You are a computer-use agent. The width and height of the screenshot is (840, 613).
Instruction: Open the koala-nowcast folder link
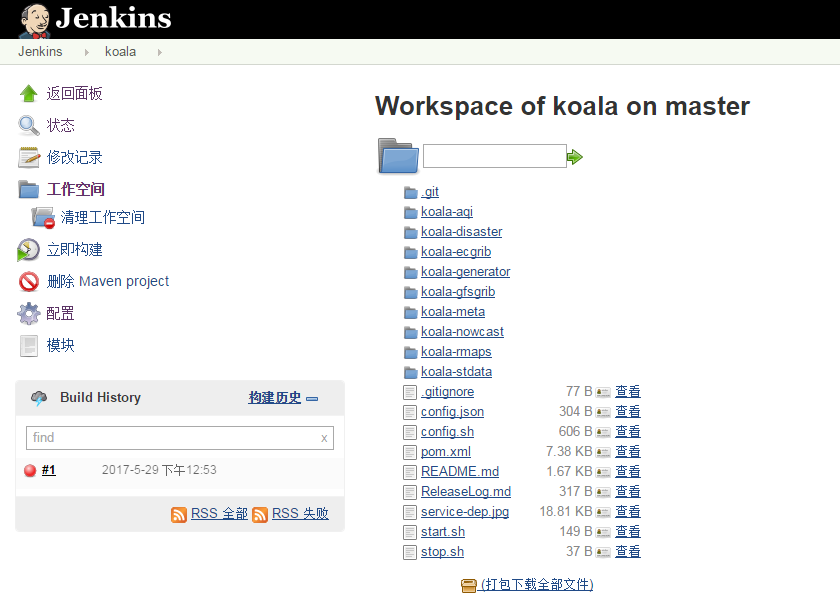[462, 332]
